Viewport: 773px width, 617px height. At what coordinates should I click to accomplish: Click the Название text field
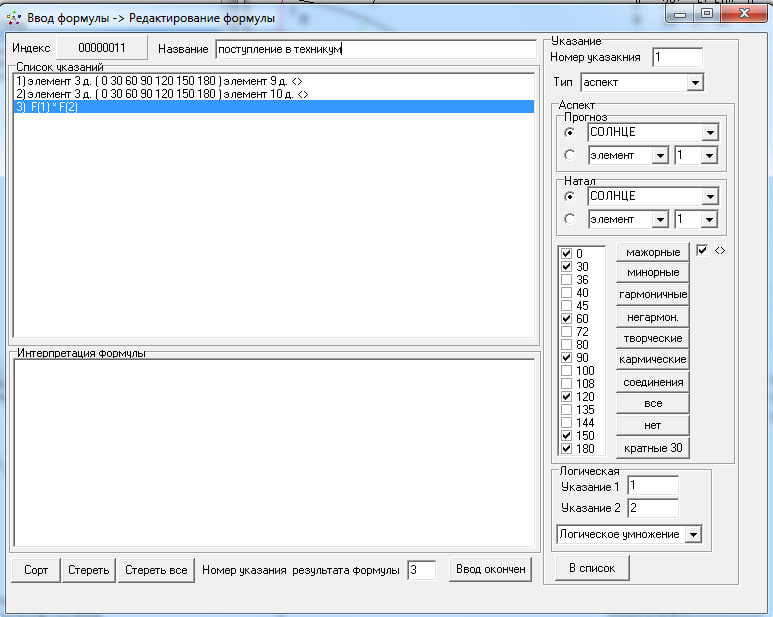click(x=375, y=49)
